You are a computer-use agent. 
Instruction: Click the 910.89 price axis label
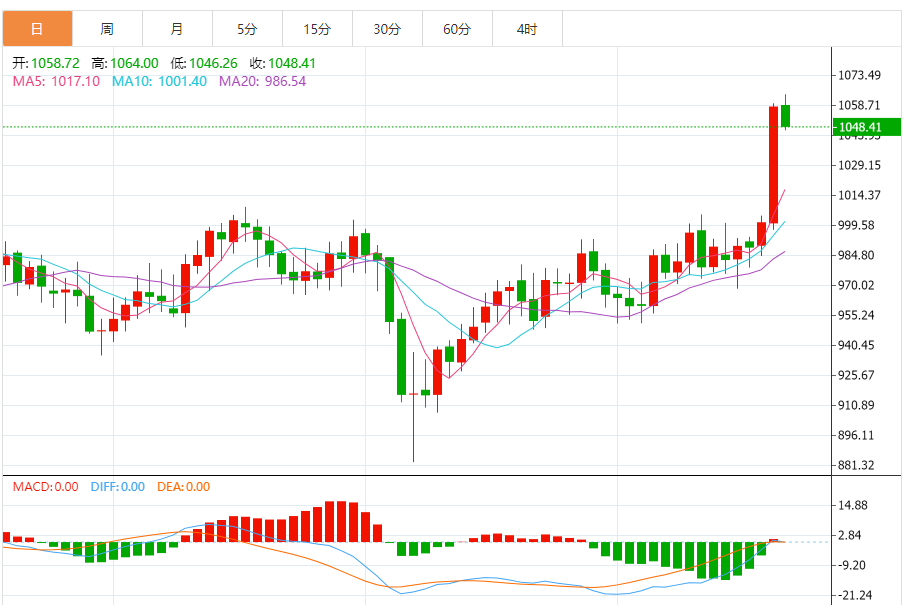[x=856, y=405]
